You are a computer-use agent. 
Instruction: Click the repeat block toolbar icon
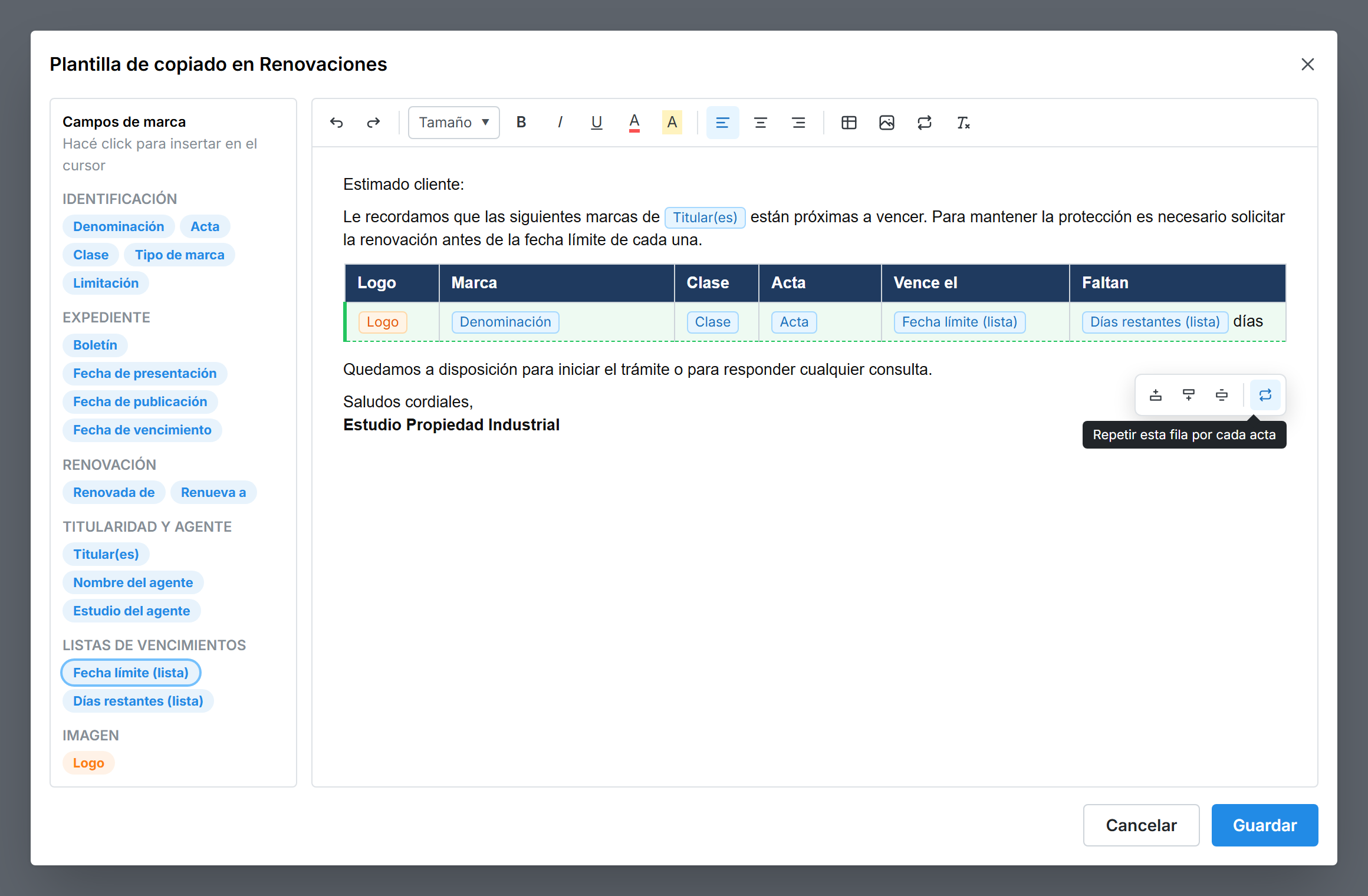[x=925, y=123]
